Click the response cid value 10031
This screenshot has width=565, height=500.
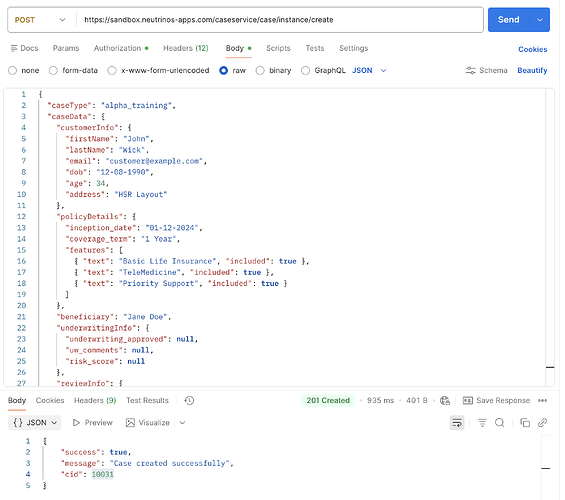point(102,474)
